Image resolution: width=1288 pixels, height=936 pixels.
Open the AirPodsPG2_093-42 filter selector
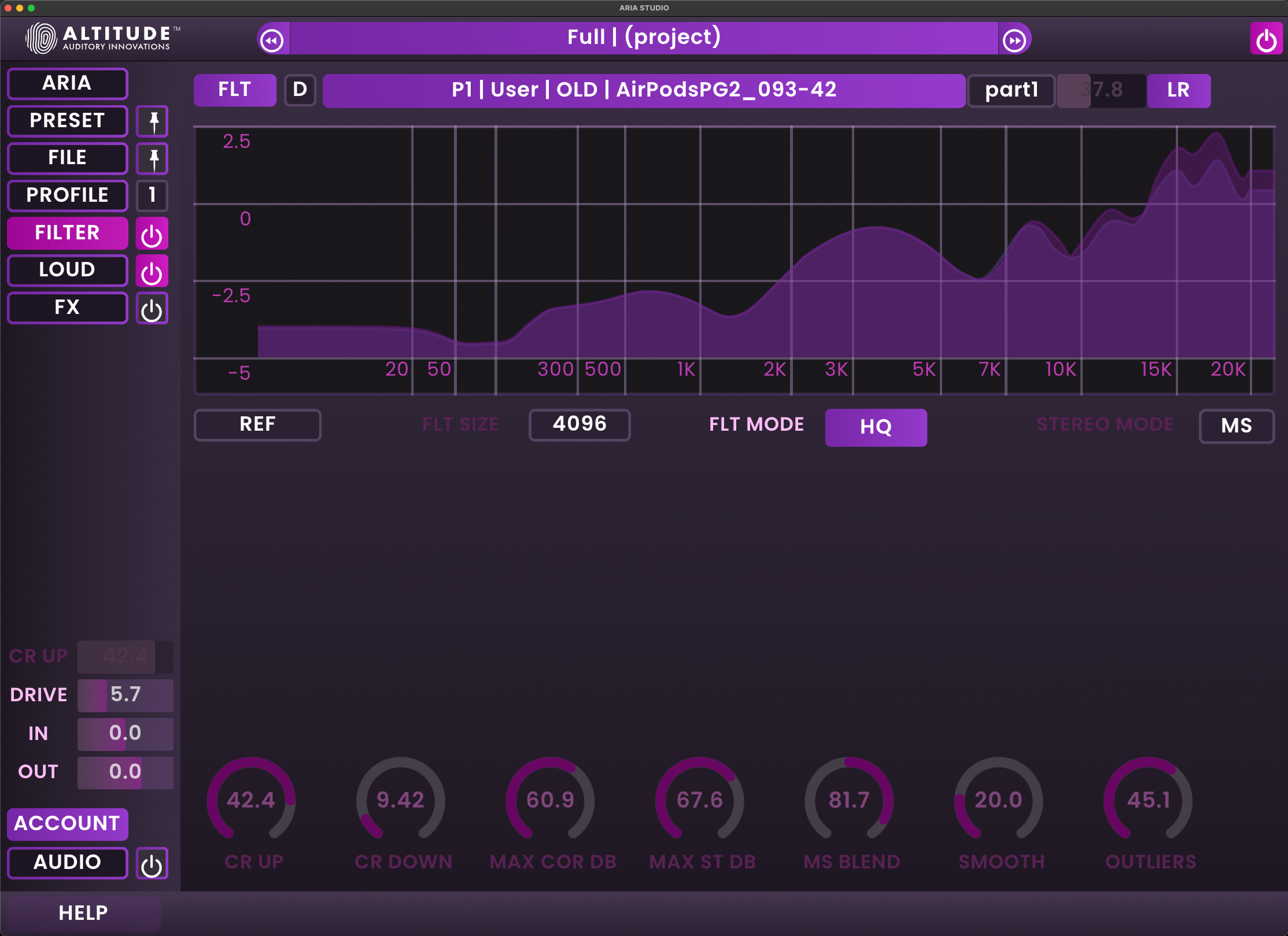pos(644,90)
